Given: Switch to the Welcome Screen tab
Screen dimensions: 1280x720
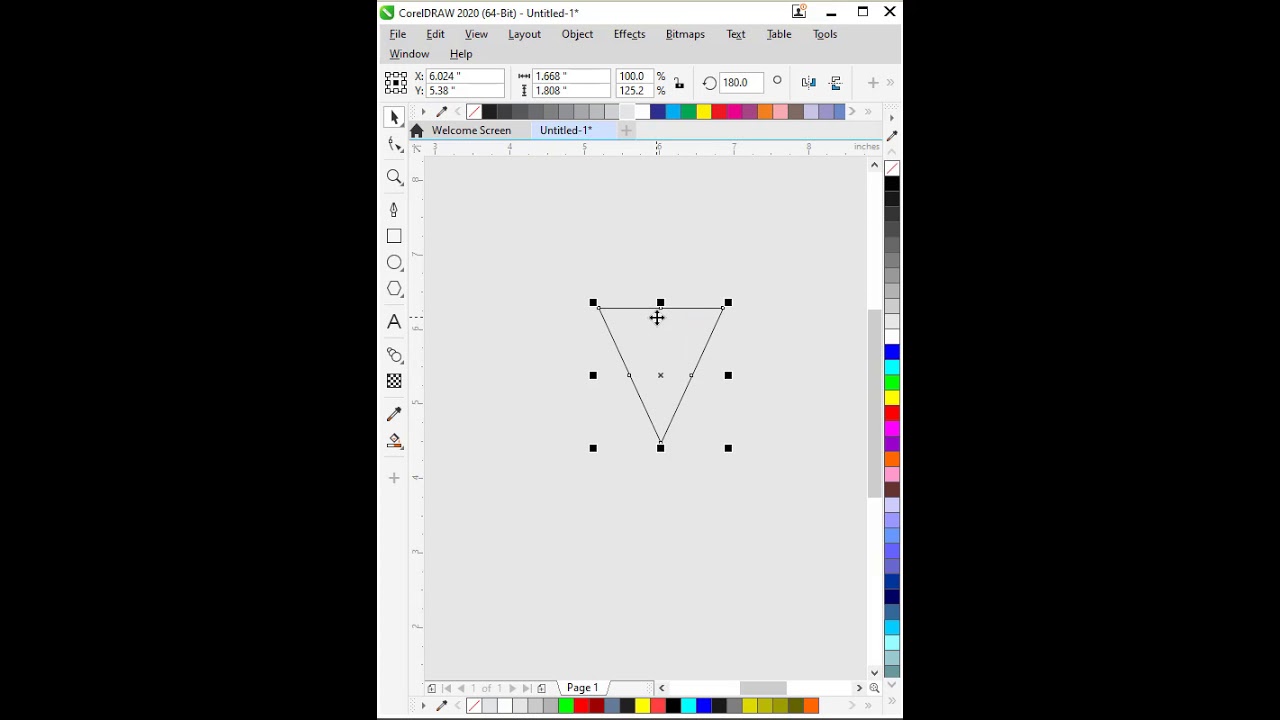Looking at the screenshot, I should coord(471,131).
